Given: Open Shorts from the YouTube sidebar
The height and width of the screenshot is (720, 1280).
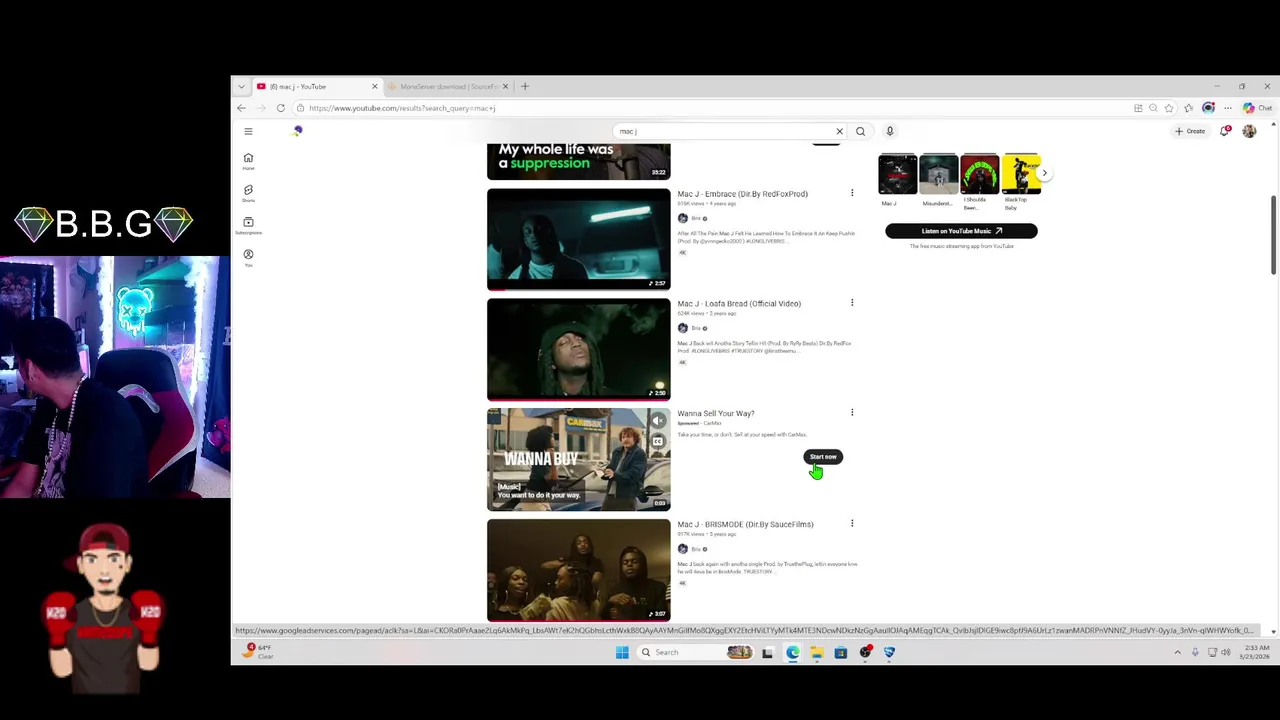Looking at the screenshot, I should 248,193.
